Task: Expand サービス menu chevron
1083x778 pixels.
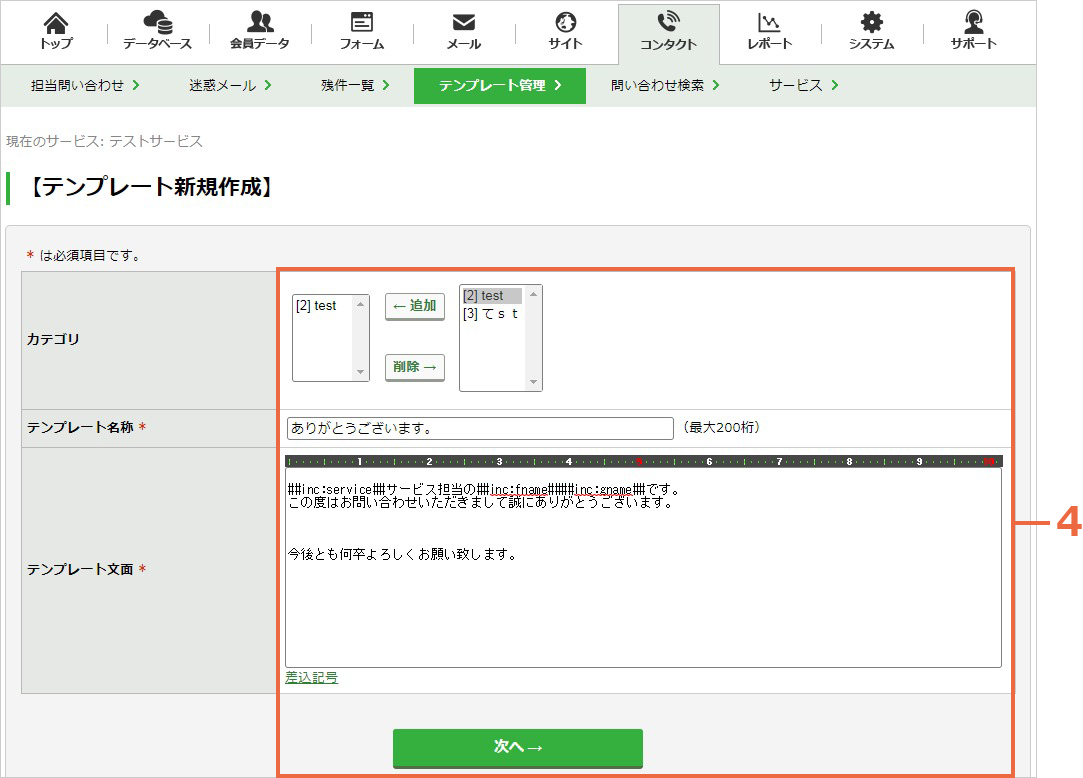Action: (835, 85)
